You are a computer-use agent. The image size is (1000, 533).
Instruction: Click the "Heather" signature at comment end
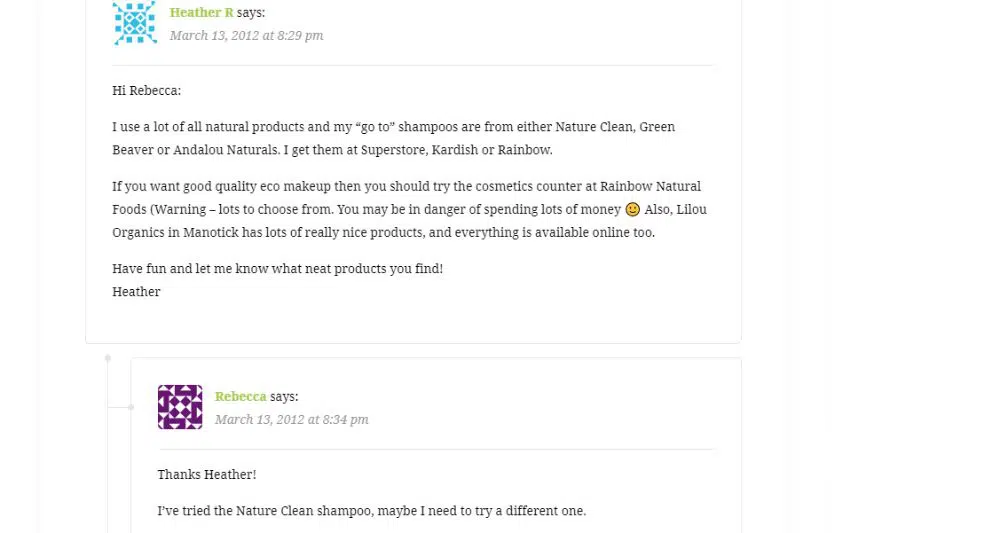[136, 292]
